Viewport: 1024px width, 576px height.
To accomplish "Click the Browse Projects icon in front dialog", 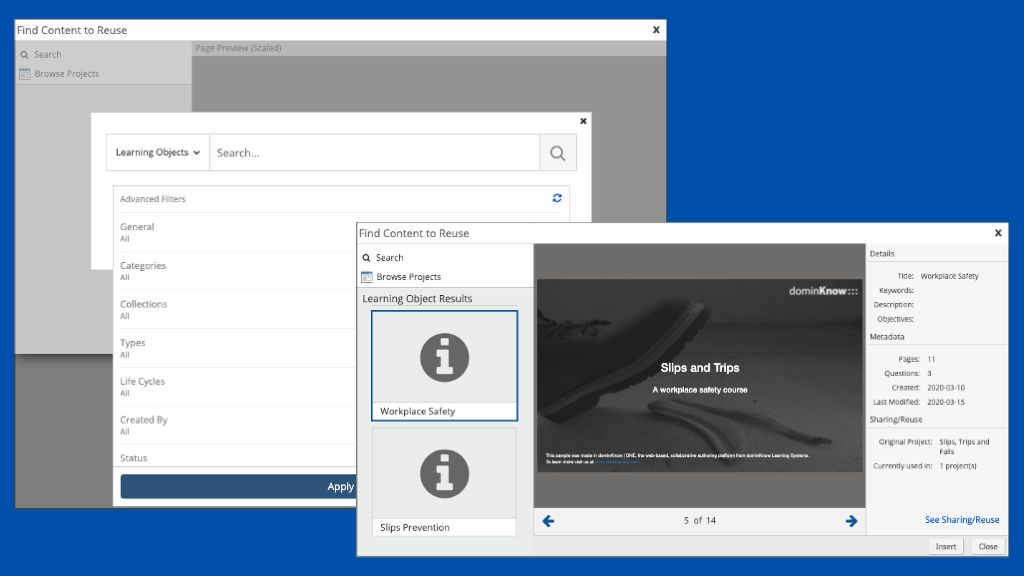I will (x=367, y=277).
